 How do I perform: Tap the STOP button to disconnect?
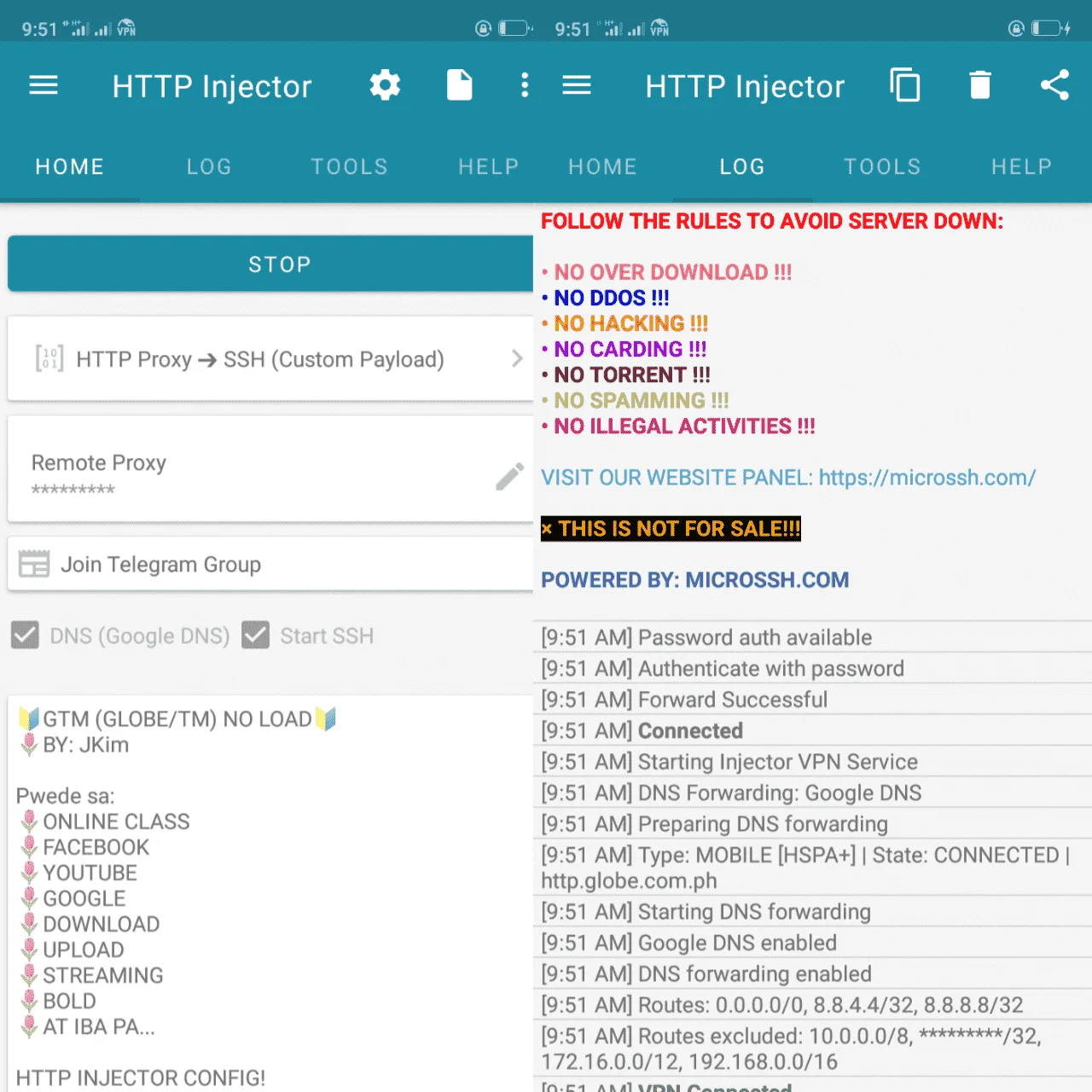[x=270, y=264]
